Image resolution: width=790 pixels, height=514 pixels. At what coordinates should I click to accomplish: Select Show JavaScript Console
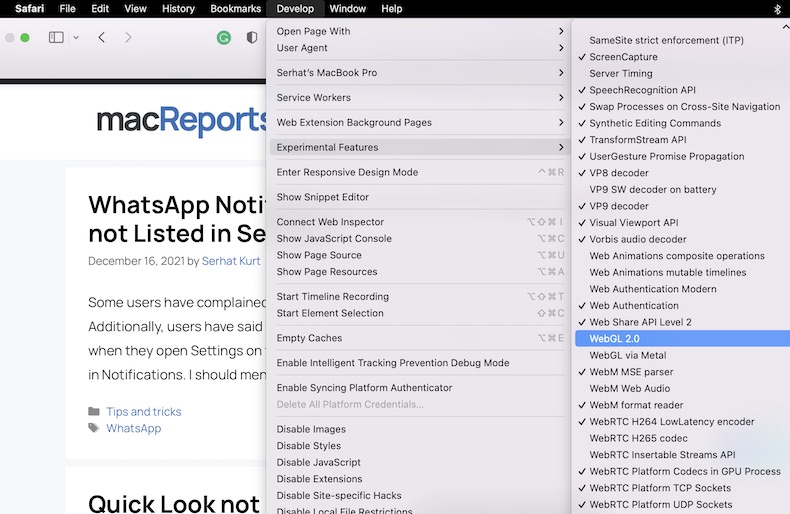420,239
